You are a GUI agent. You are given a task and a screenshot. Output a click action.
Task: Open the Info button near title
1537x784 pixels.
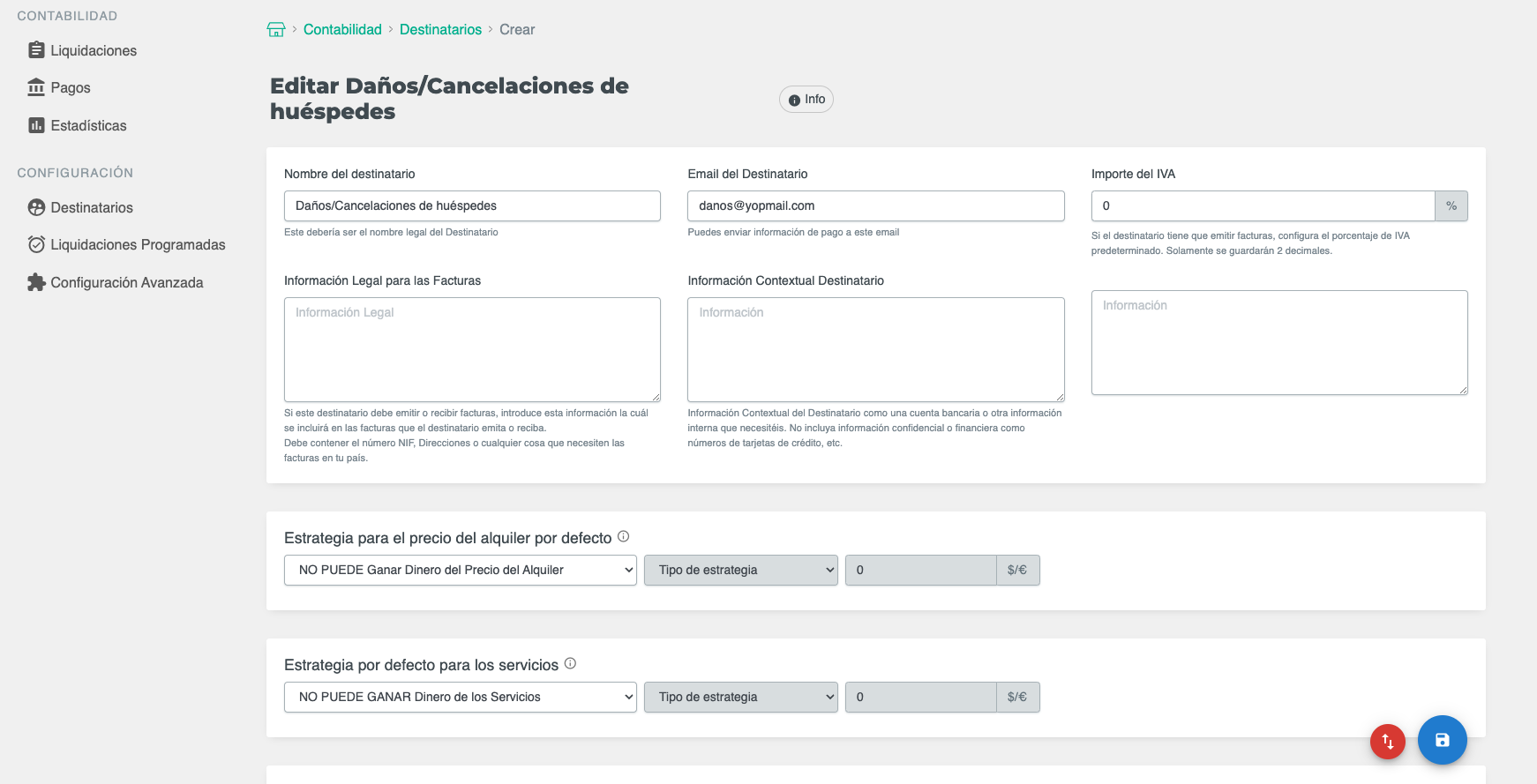pos(806,100)
